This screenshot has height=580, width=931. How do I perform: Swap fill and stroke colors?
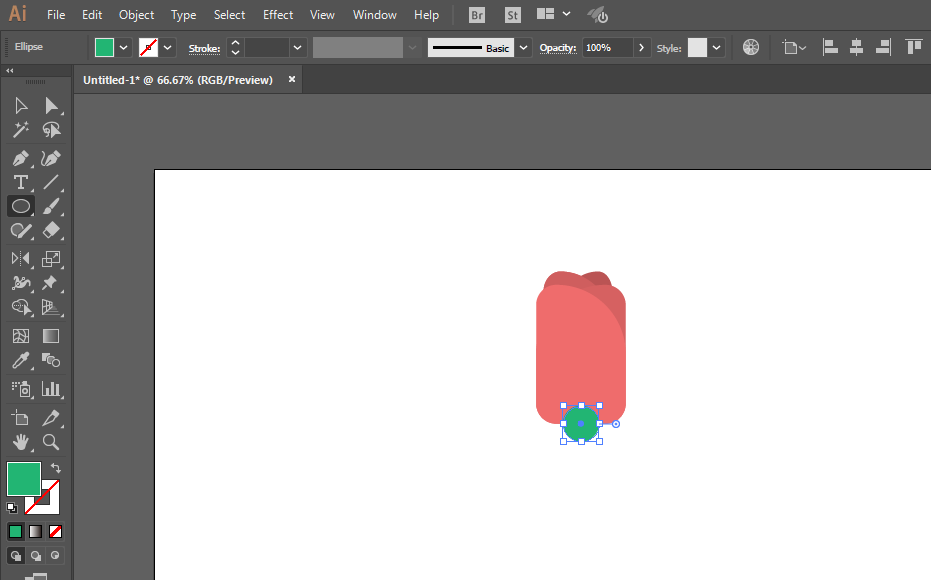(x=55, y=468)
